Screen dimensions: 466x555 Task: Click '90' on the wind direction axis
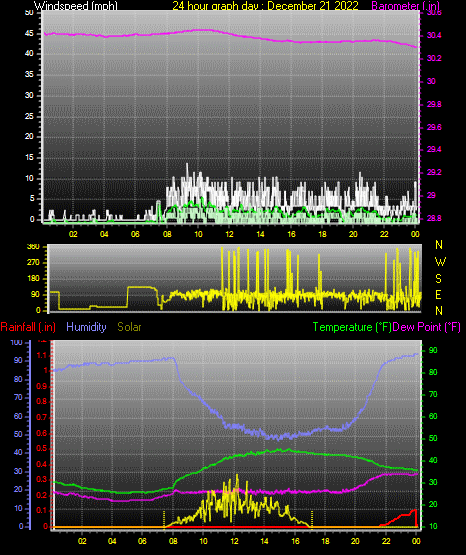coord(35,294)
